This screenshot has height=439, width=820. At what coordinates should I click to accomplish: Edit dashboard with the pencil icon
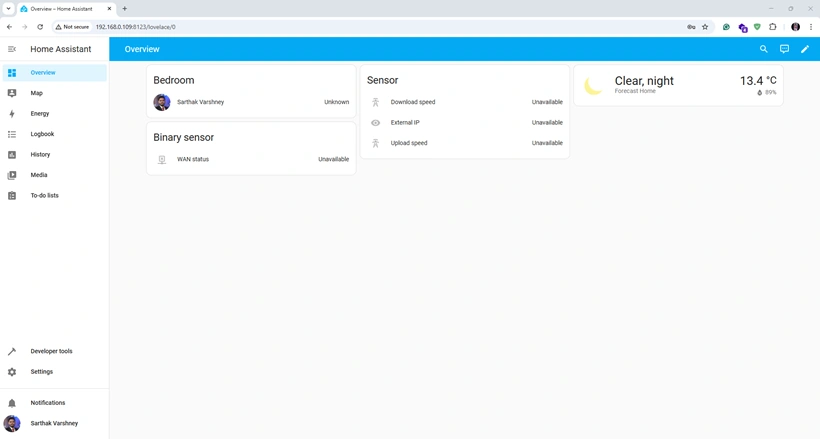pyautogui.click(x=805, y=49)
